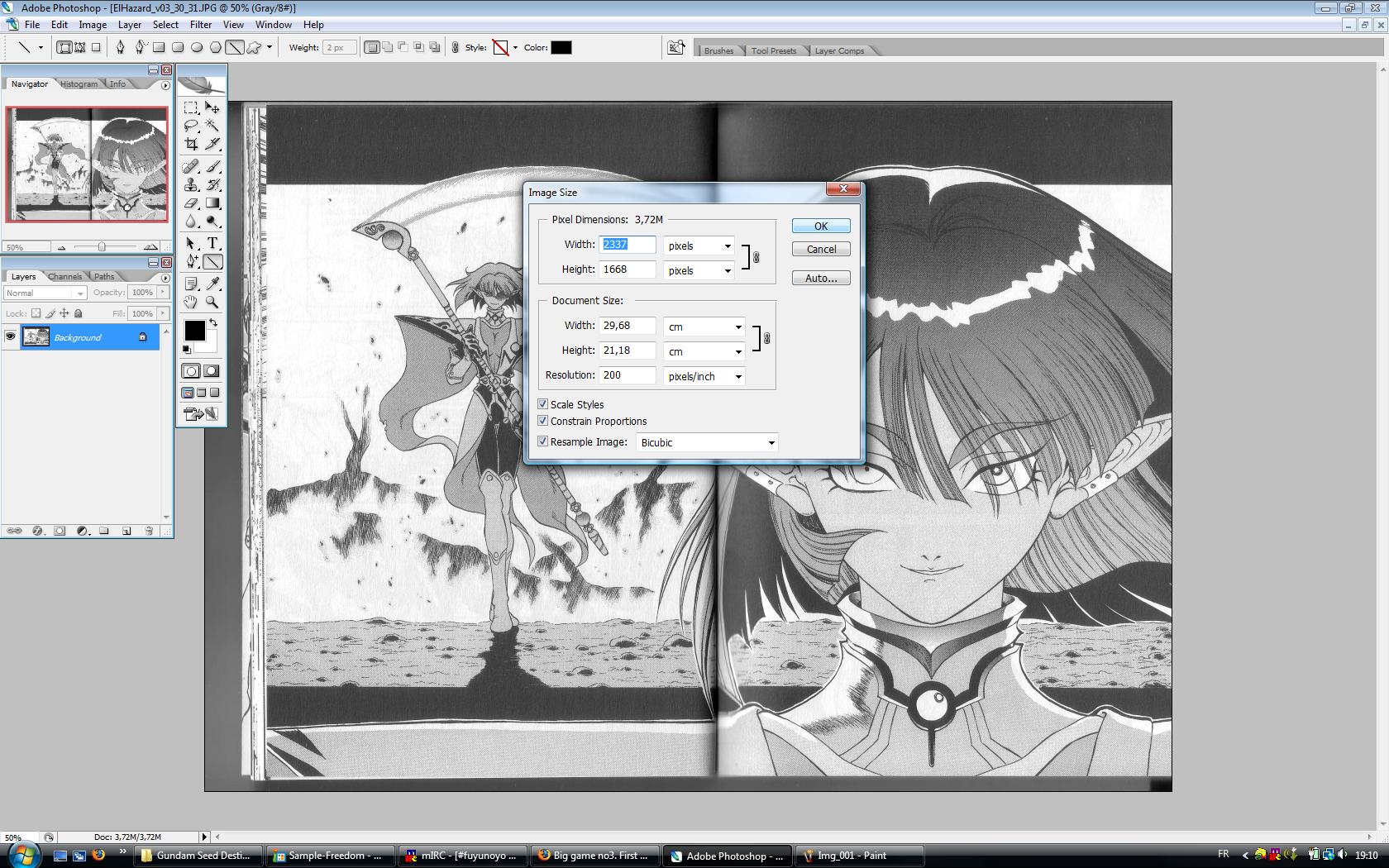The height and width of the screenshot is (868, 1389).
Task: Activate the Zoom tool in toolbox
Action: pyautogui.click(x=212, y=303)
